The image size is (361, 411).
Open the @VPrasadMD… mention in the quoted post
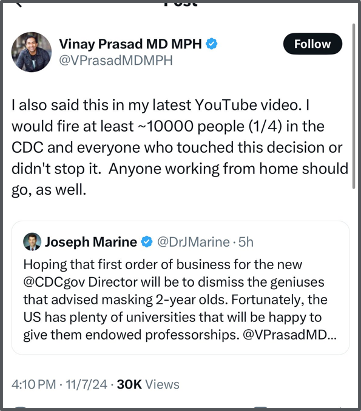pos(290,335)
